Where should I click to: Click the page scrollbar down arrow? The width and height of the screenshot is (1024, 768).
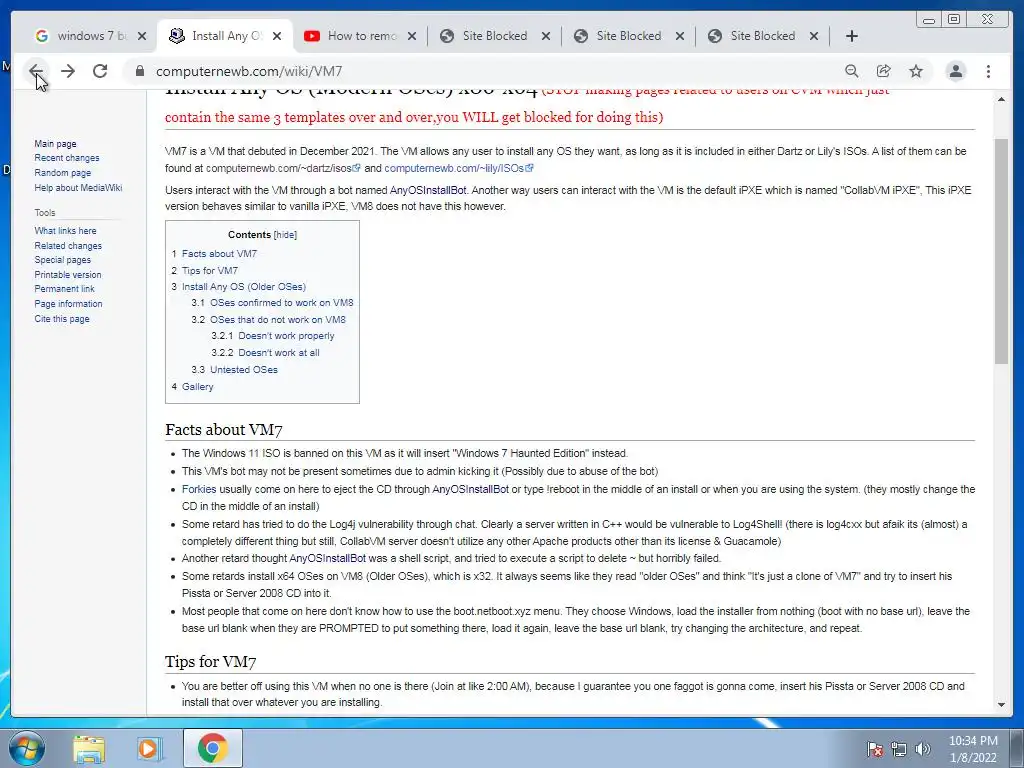[1001, 705]
